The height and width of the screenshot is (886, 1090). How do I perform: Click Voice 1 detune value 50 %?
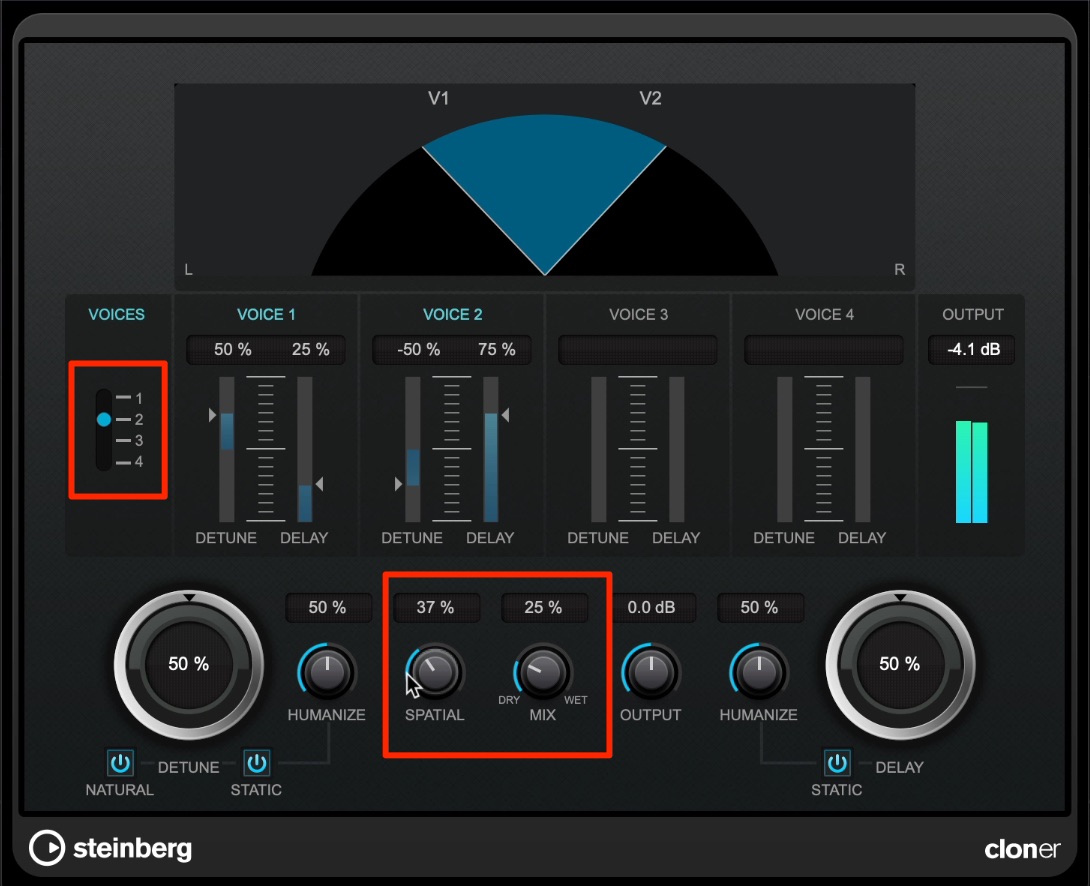(233, 350)
